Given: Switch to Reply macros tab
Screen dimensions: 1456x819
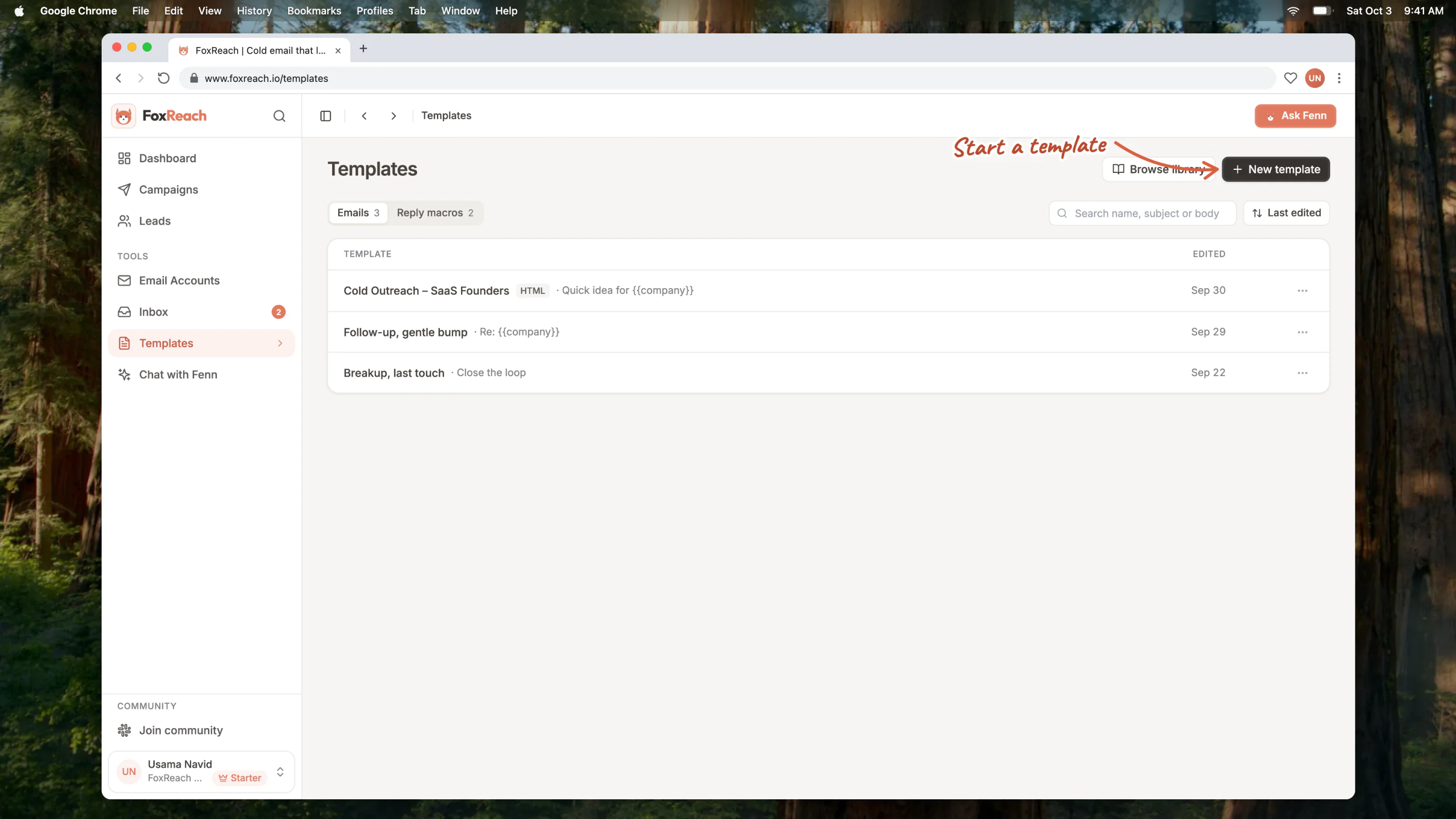Looking at the screenshot, I should 435,213.
